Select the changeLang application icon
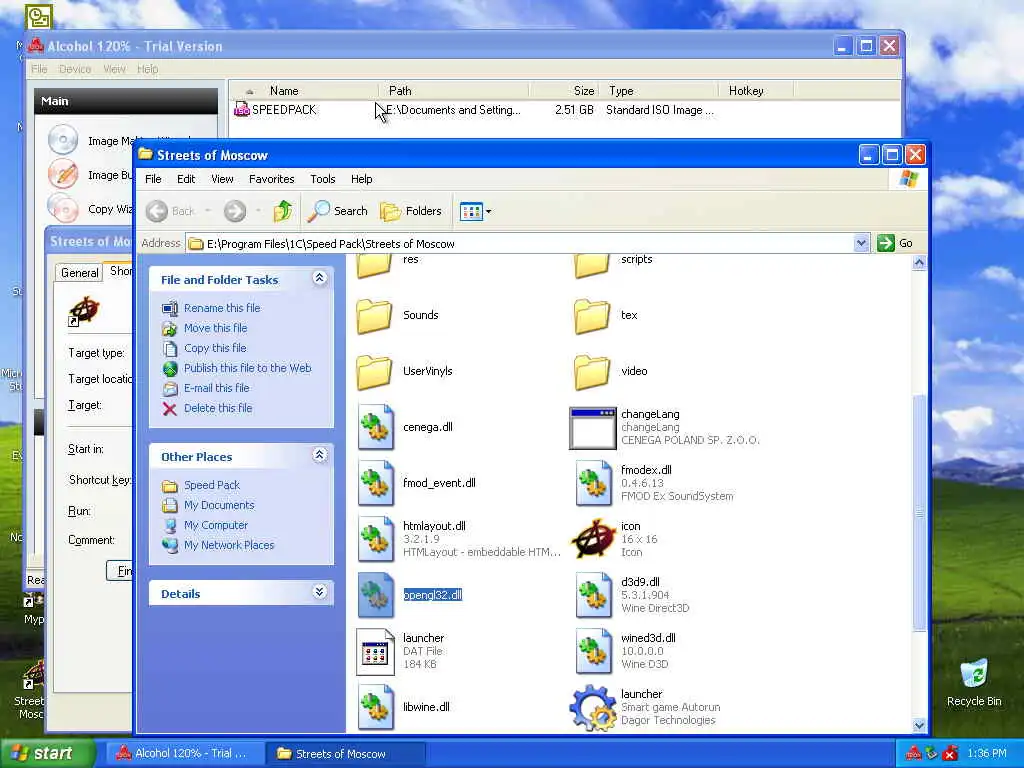The width and height of the screenshot is (1024, 768). click(592, 428)
